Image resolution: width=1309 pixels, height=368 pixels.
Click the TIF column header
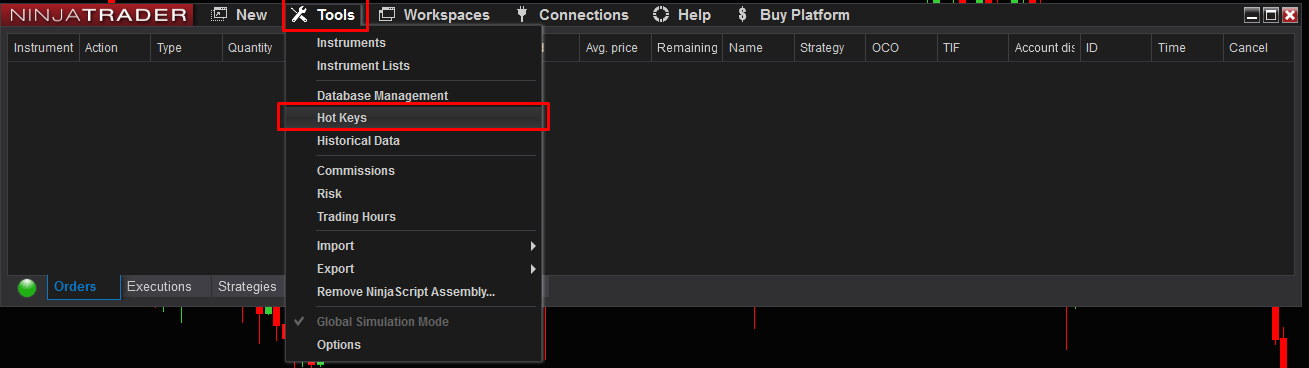pyautogui.click(x=973, y=48)
